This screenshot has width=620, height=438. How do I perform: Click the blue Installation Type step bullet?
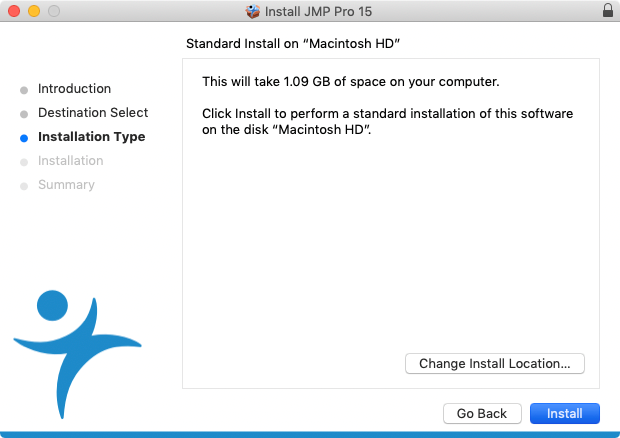pyautogui.click(x=24, y=138)
